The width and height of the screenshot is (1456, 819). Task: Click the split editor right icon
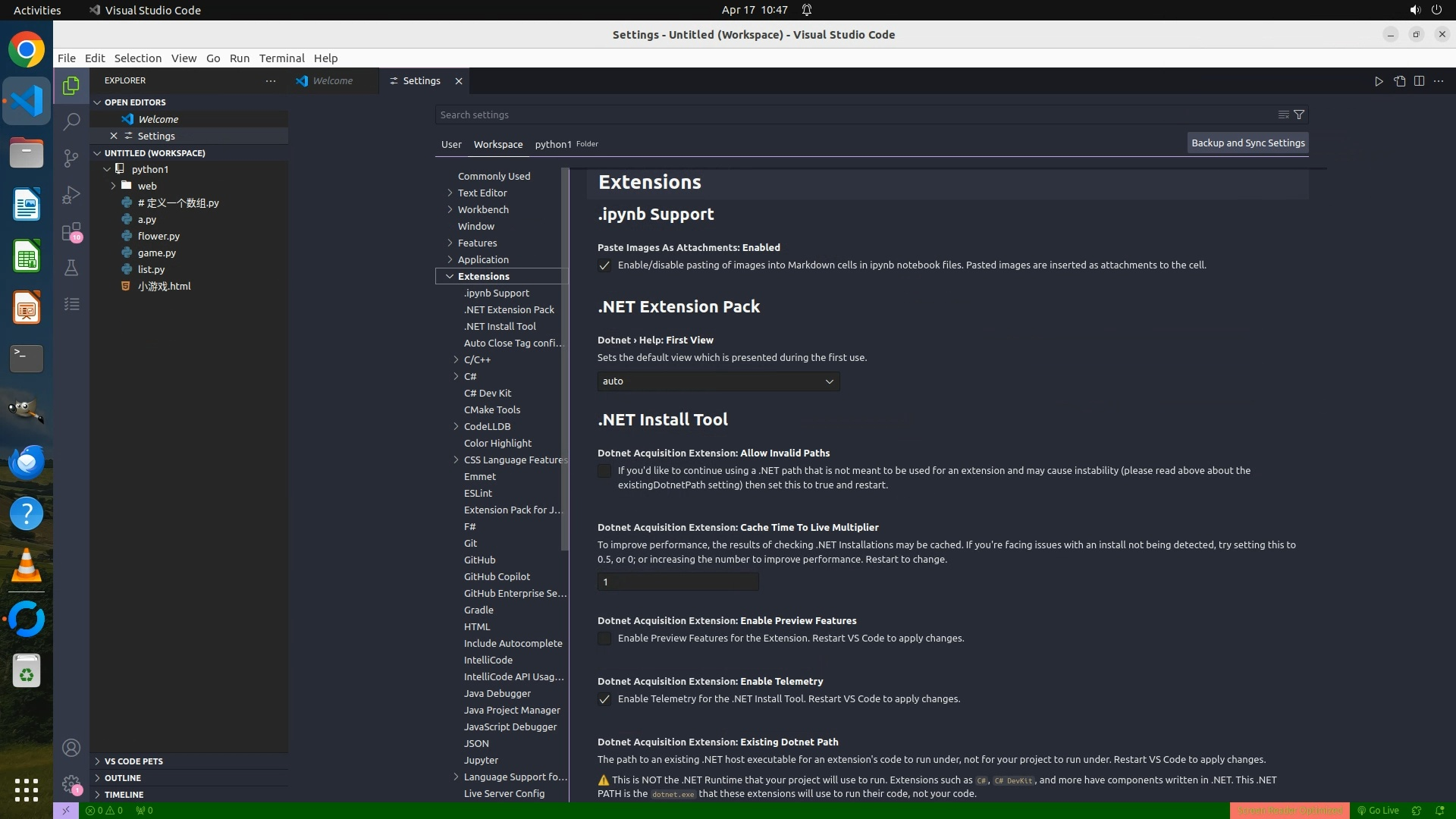(x=1419, y=81)
